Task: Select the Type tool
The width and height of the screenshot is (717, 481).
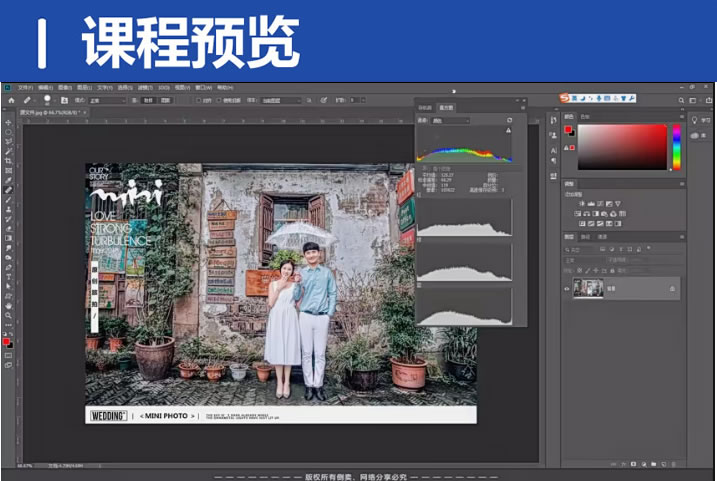Action: (x=8, y=277)
